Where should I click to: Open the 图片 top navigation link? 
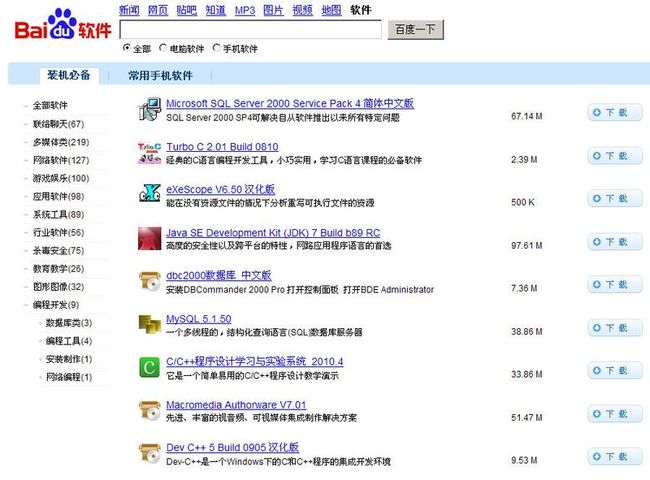273,10
